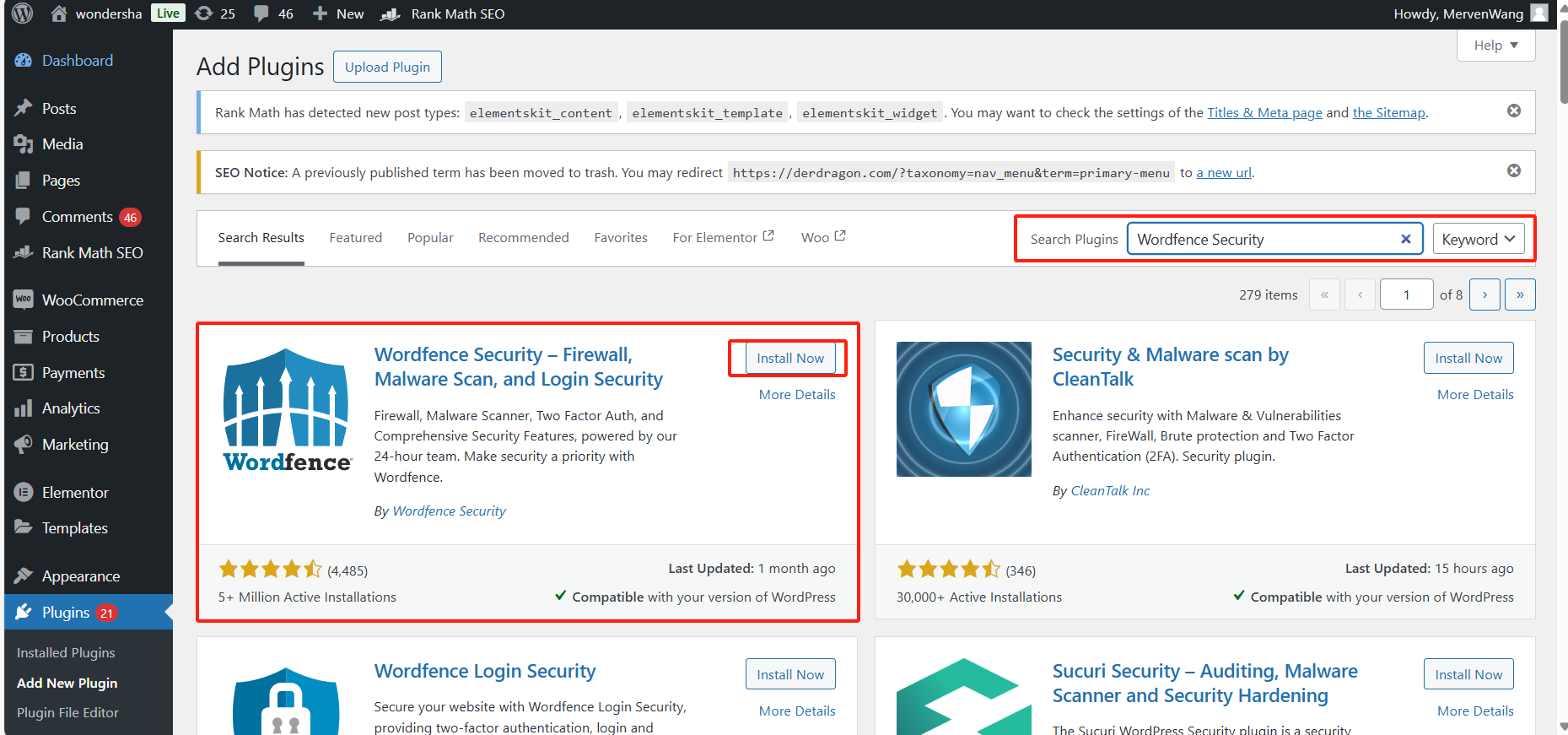
Task: Install the CleanTalk Security plugin now
Action: tap(1468, 358)
